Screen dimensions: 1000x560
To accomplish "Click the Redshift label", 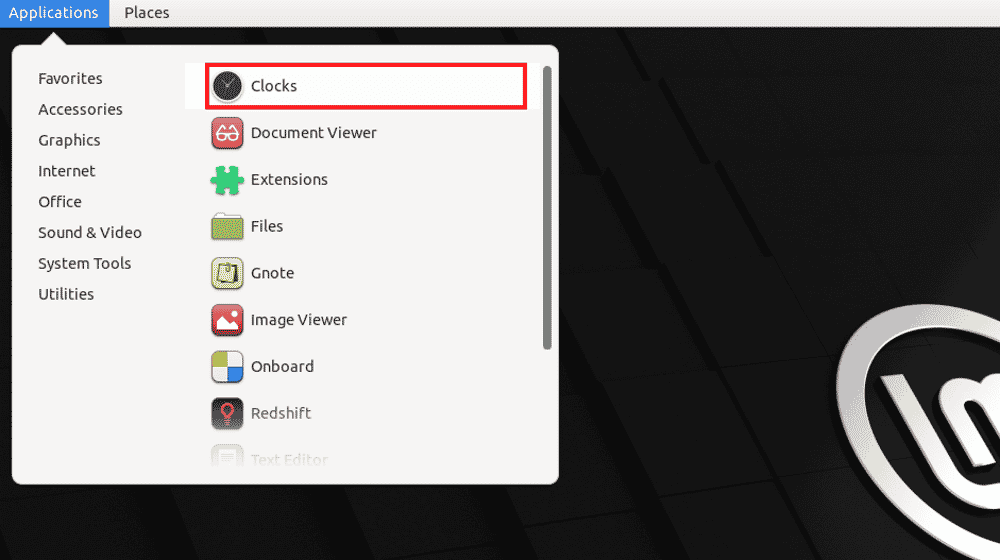I will click(x=281, y=413).
